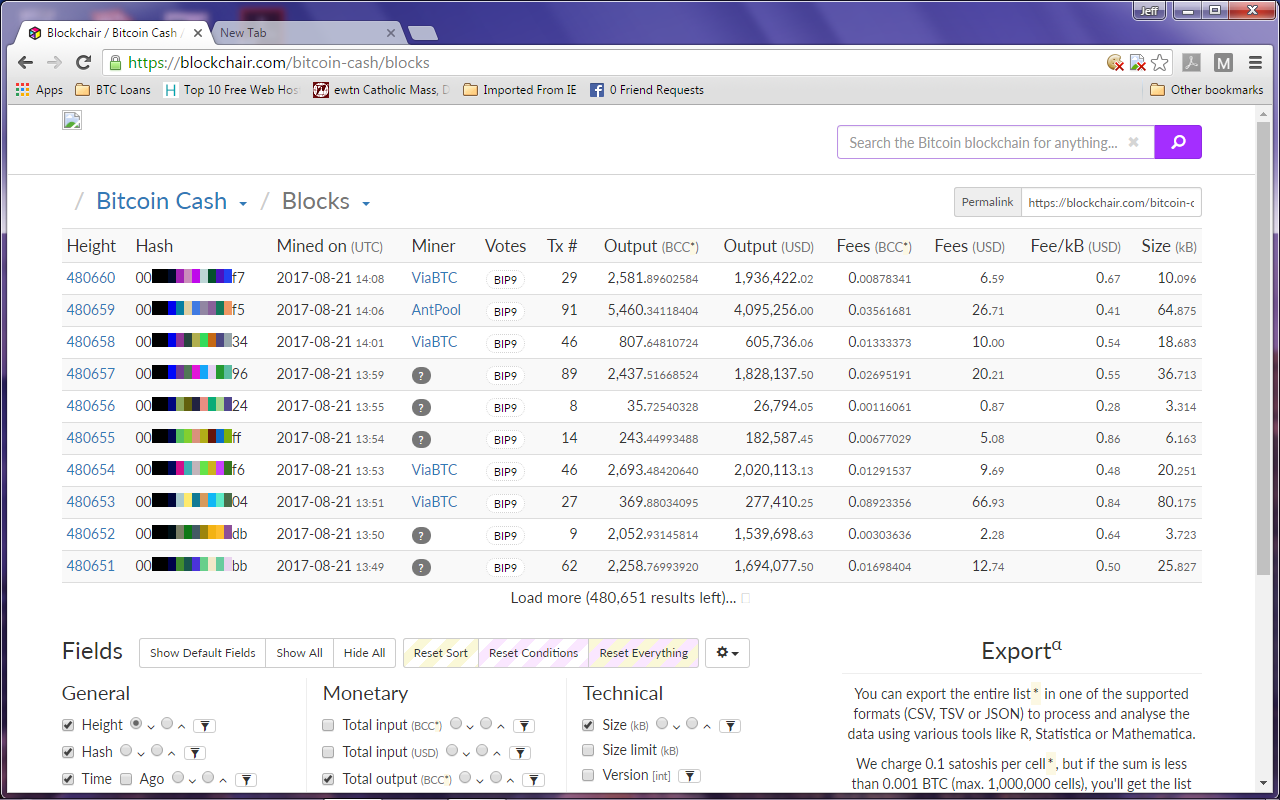This screenshot has height=800, width=1280.
Task: Enable the Ago checkbox
Action: pyautogui.click(x=126, y=779)
